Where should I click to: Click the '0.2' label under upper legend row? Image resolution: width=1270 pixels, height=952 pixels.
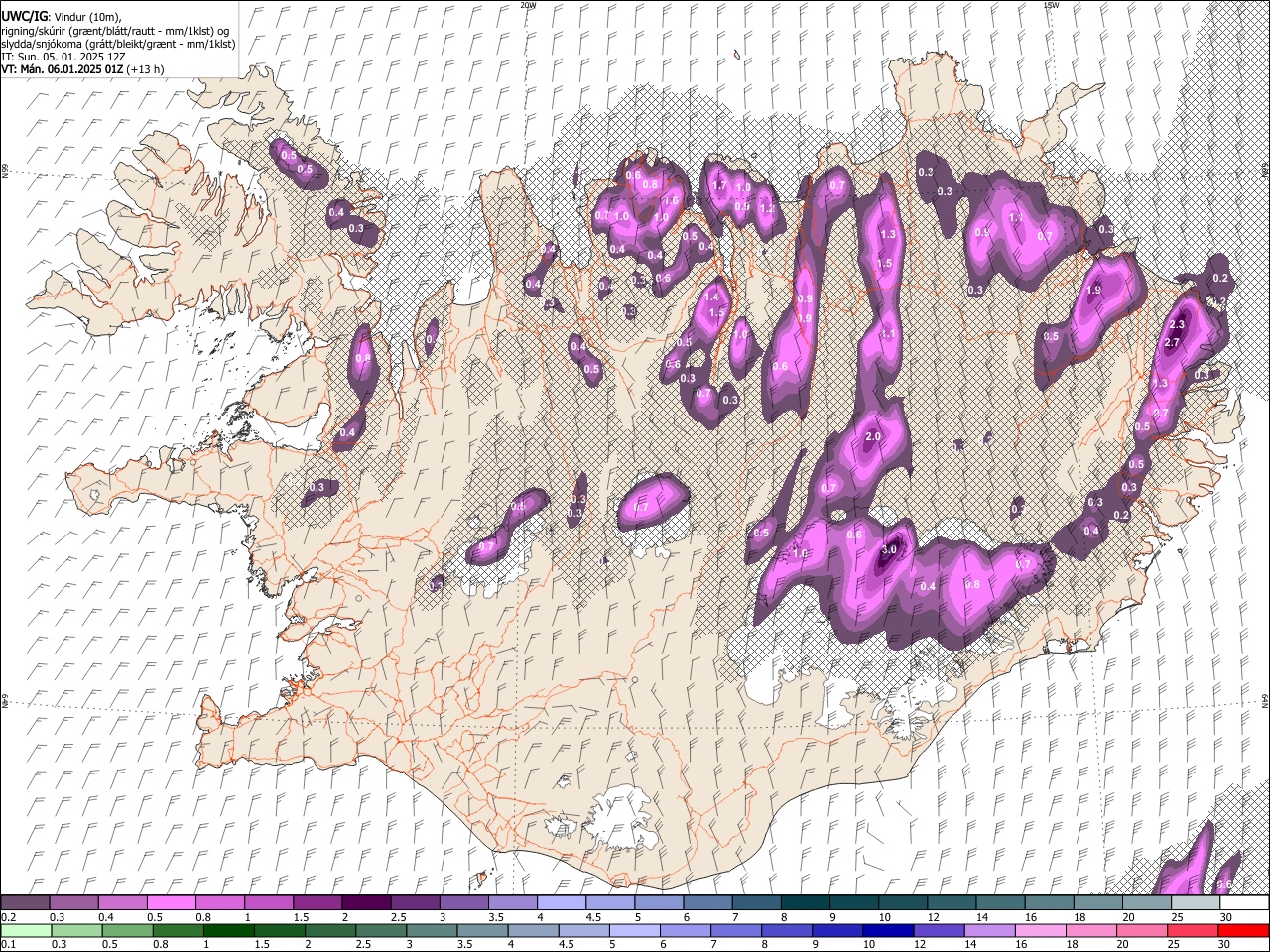pyautogui.click(x=8, y=917)
